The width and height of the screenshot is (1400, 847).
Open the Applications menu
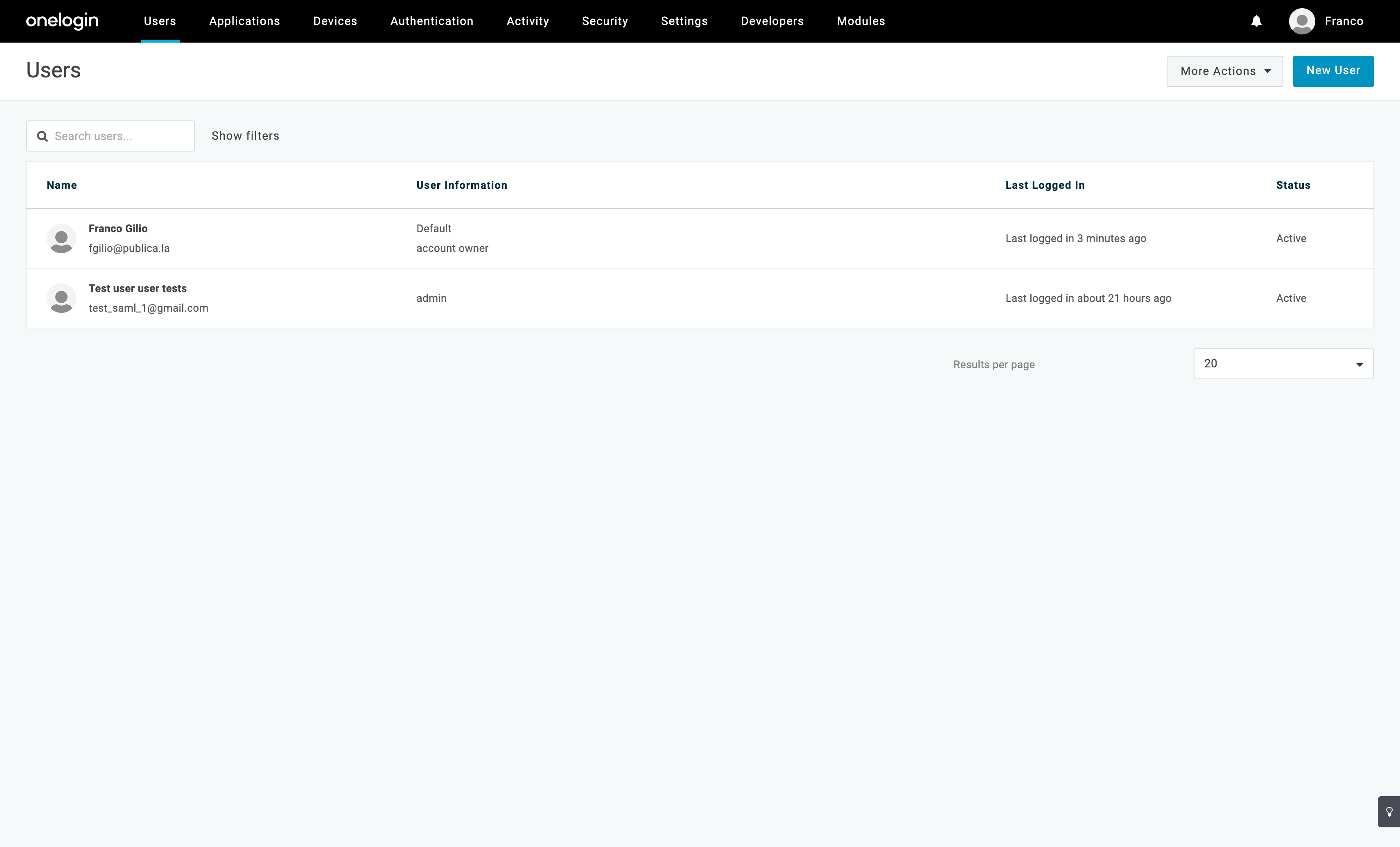(x=244, y=21)
